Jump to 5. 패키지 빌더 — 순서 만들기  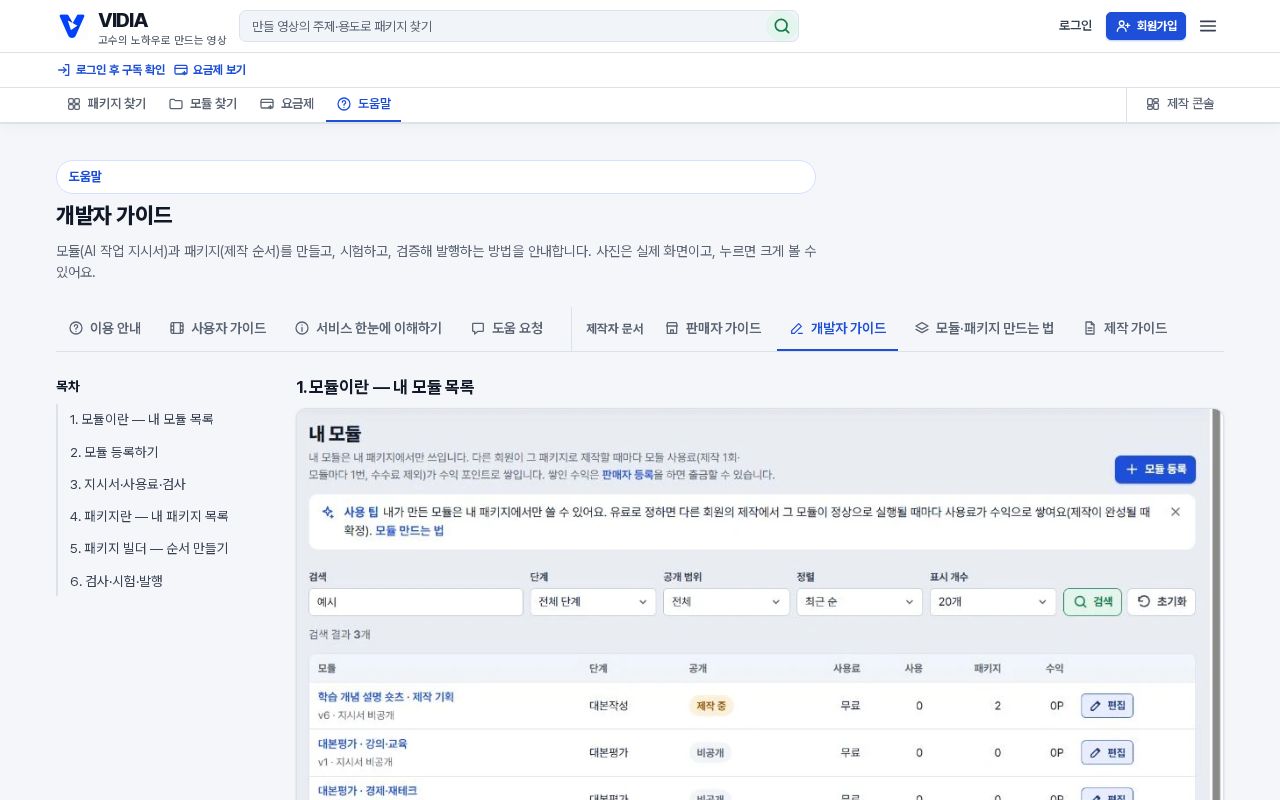tap(149, 548)
